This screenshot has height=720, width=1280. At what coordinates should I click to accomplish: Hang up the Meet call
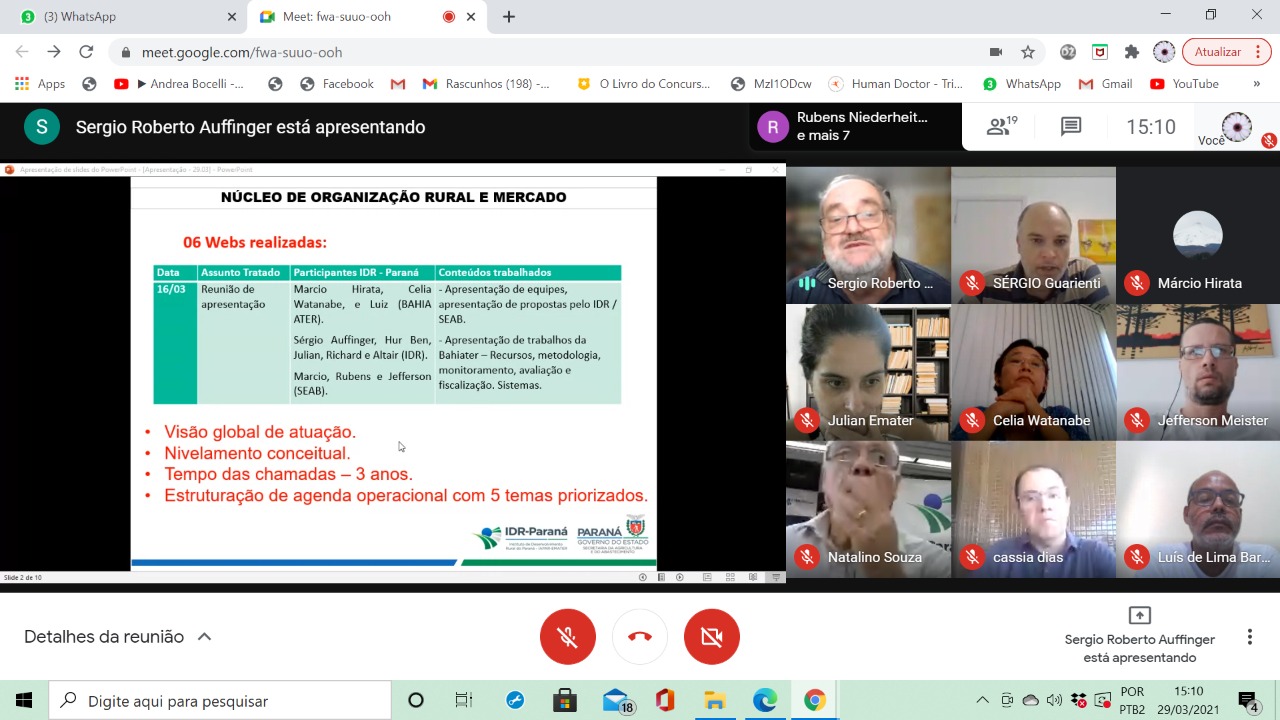(640, 637)
